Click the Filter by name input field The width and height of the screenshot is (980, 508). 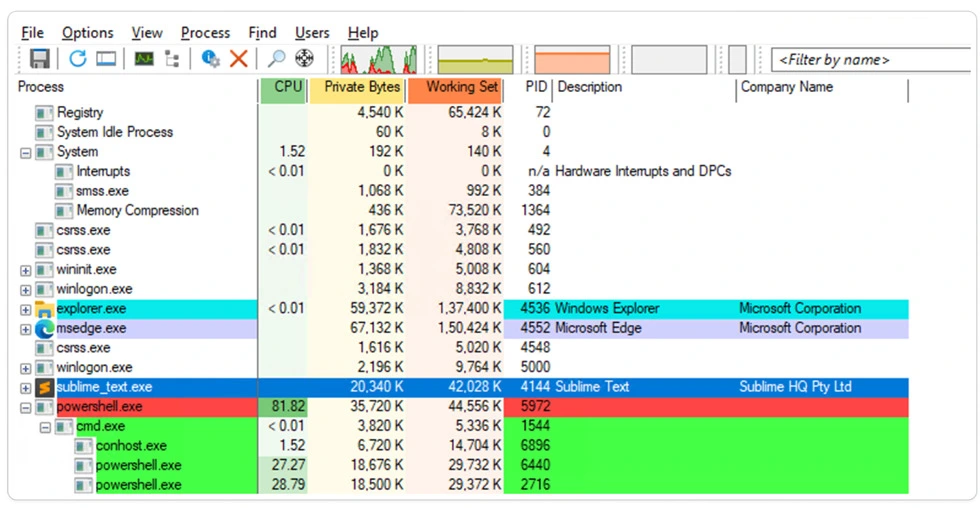(x=871, y=60)
